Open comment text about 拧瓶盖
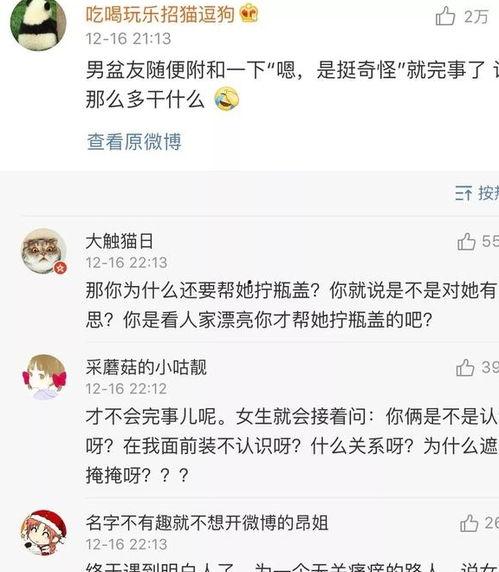This screenshot has height=572, width=499. [292, 305]
